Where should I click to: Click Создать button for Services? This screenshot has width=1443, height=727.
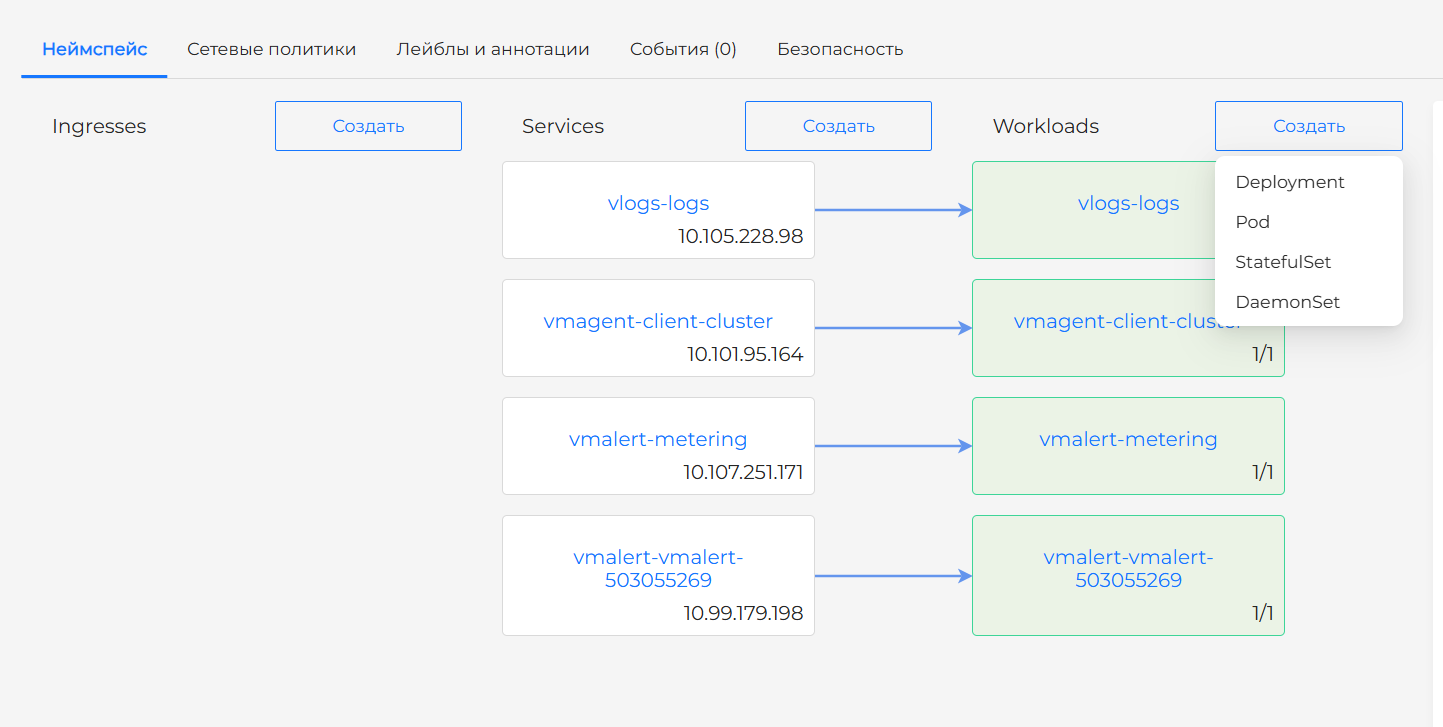point(838,126)
